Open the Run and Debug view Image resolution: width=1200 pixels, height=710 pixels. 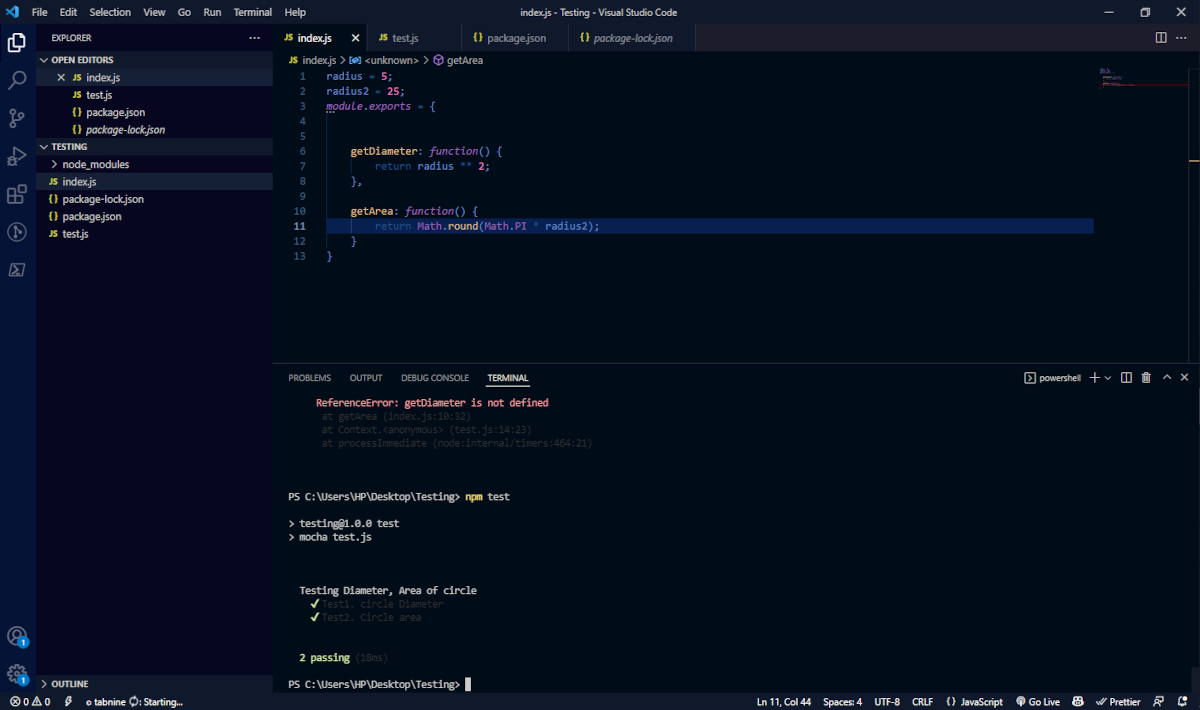[x=16, y=155]
